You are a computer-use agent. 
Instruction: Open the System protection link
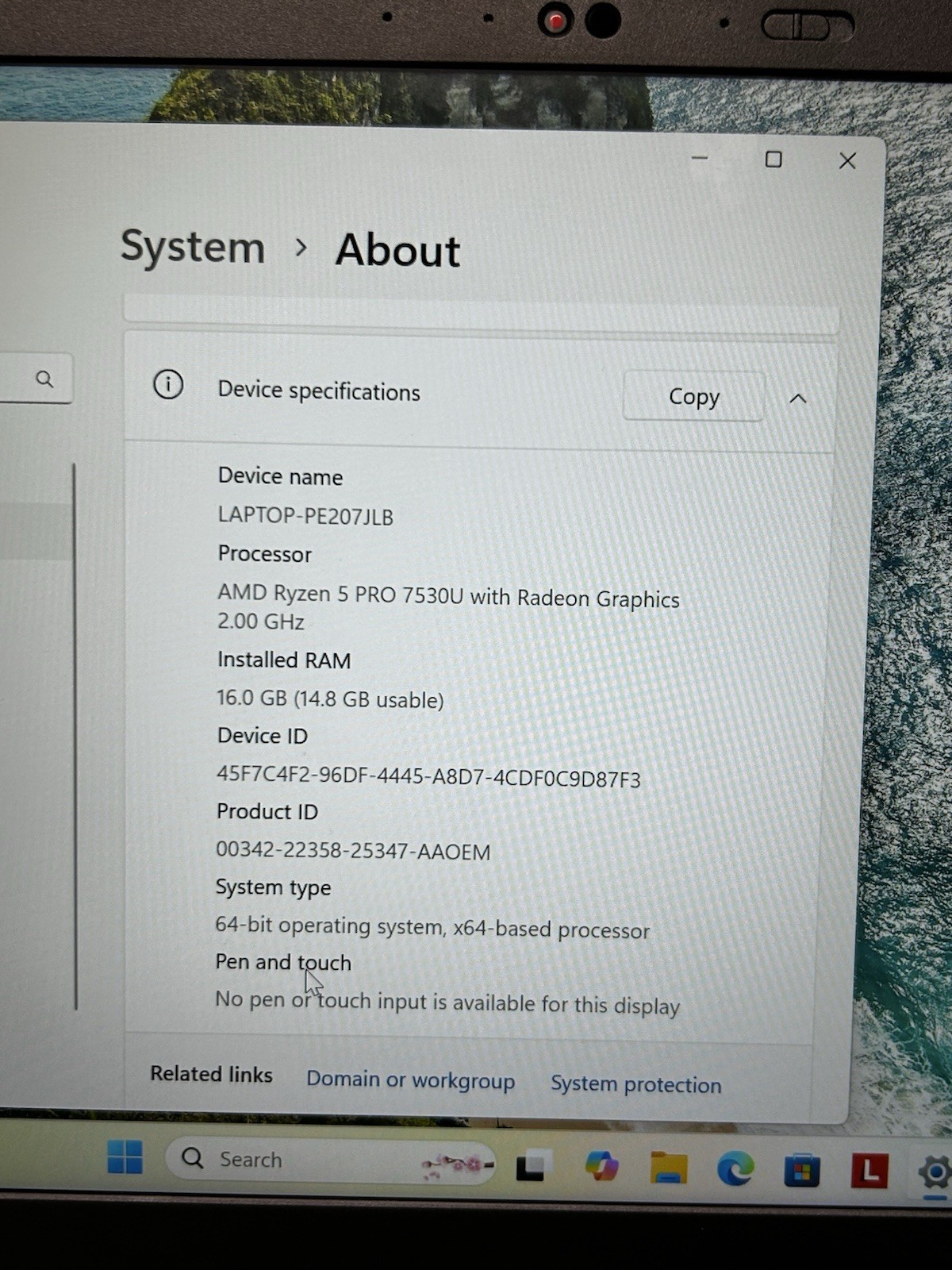(636, 1084)
